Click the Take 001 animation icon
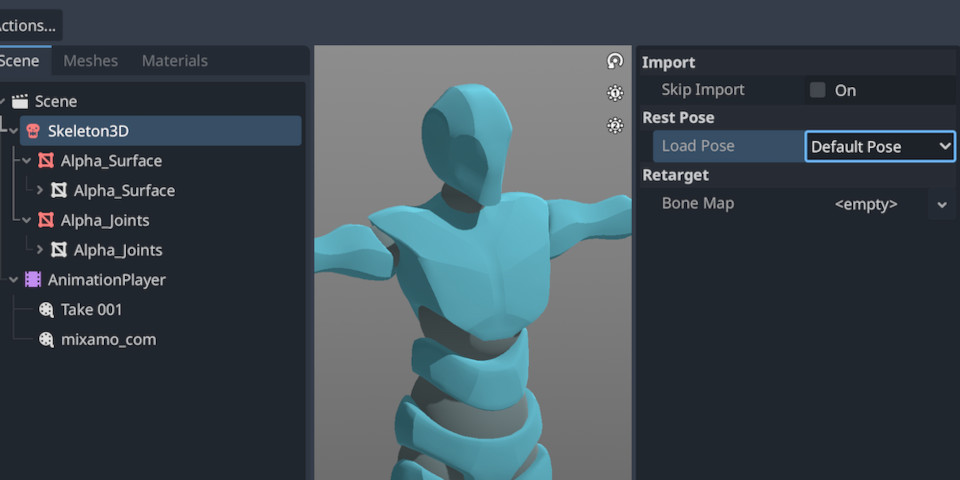This screenshot has width=960, height=480. 46,310
